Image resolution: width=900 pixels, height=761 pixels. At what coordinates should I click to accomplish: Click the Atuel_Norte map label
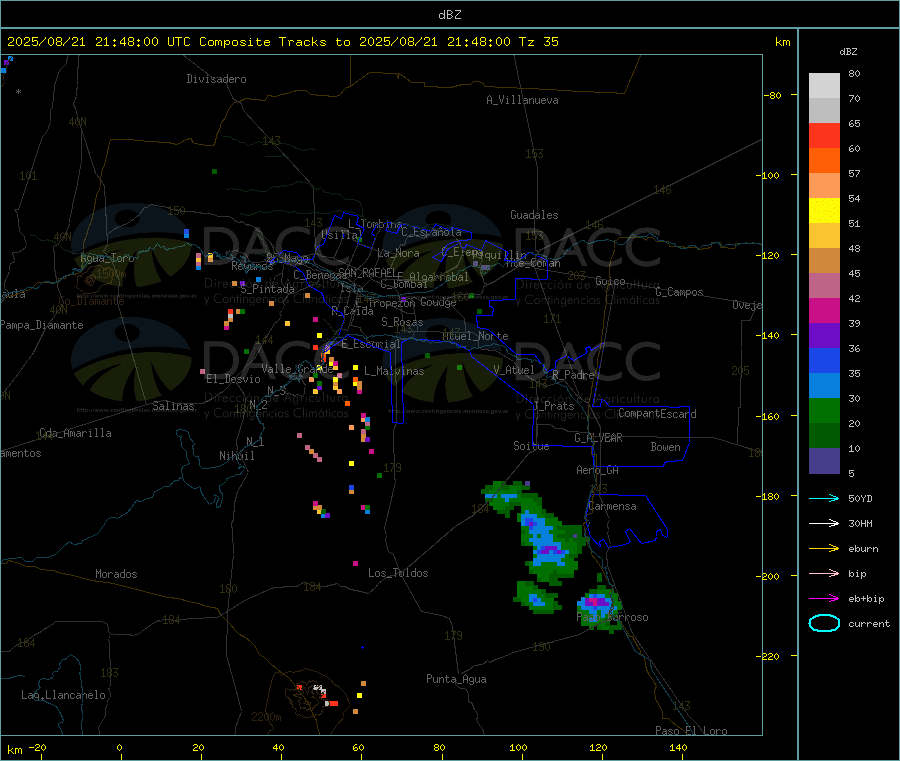[475, 336]
